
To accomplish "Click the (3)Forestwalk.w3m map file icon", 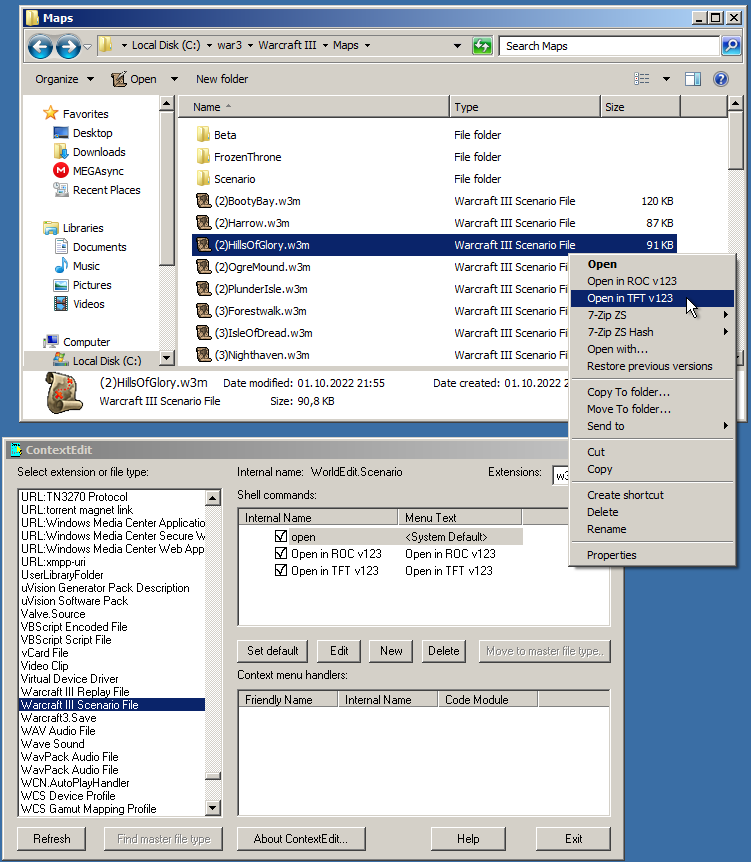I will tap(203, 311).
